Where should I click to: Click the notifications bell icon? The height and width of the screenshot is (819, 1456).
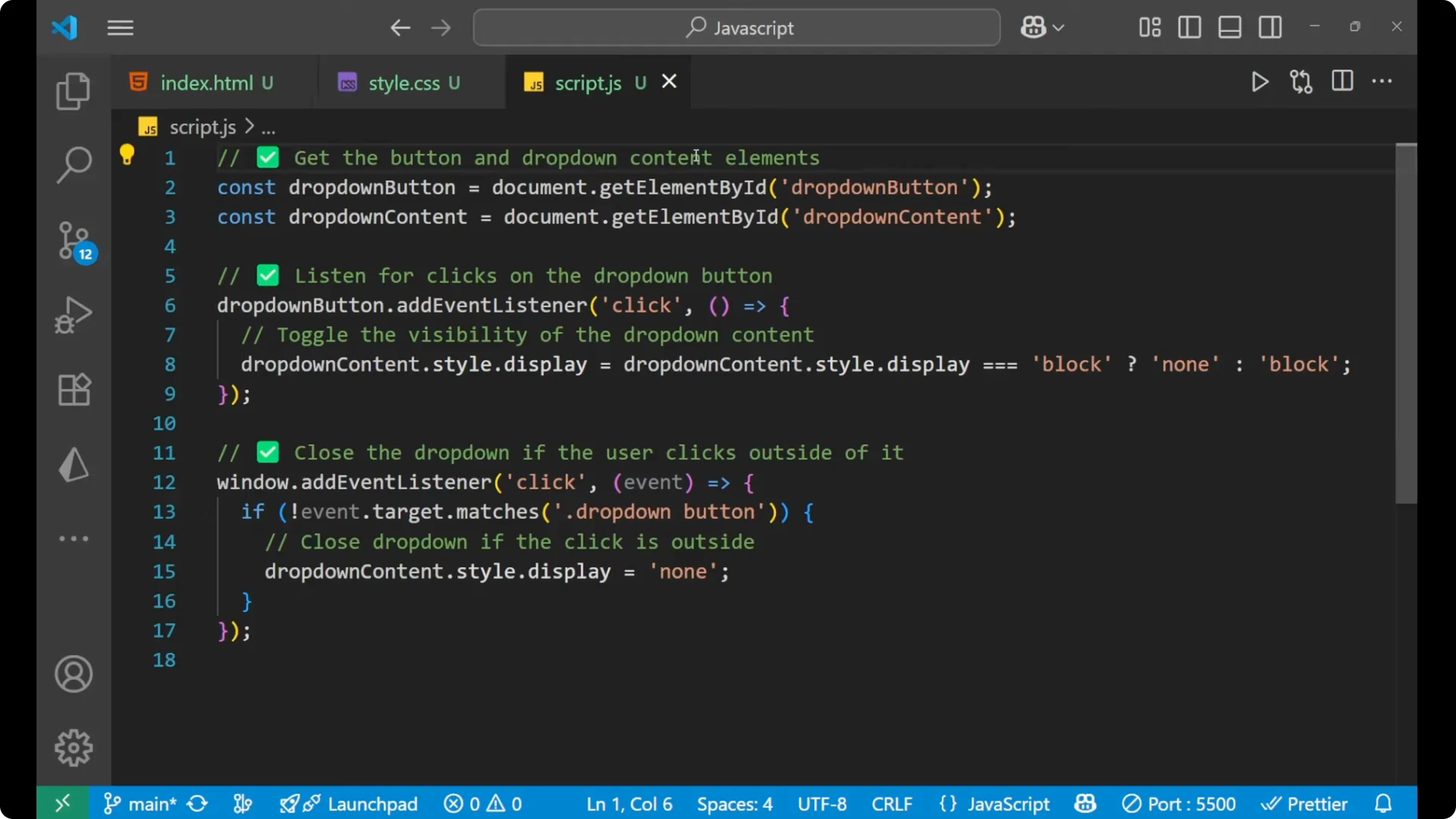click(1382, 804)
